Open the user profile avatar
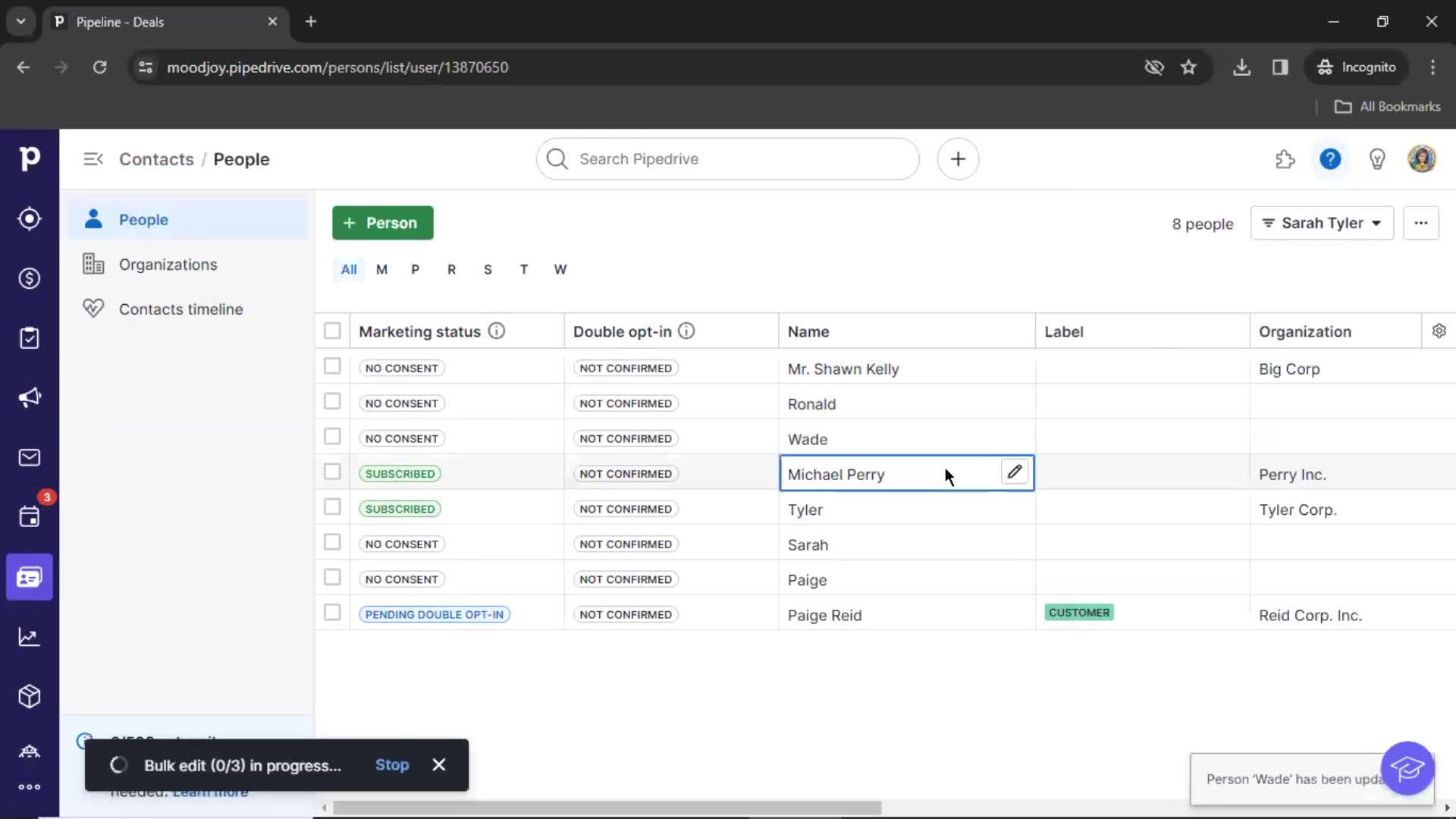 coord(1422,159)
